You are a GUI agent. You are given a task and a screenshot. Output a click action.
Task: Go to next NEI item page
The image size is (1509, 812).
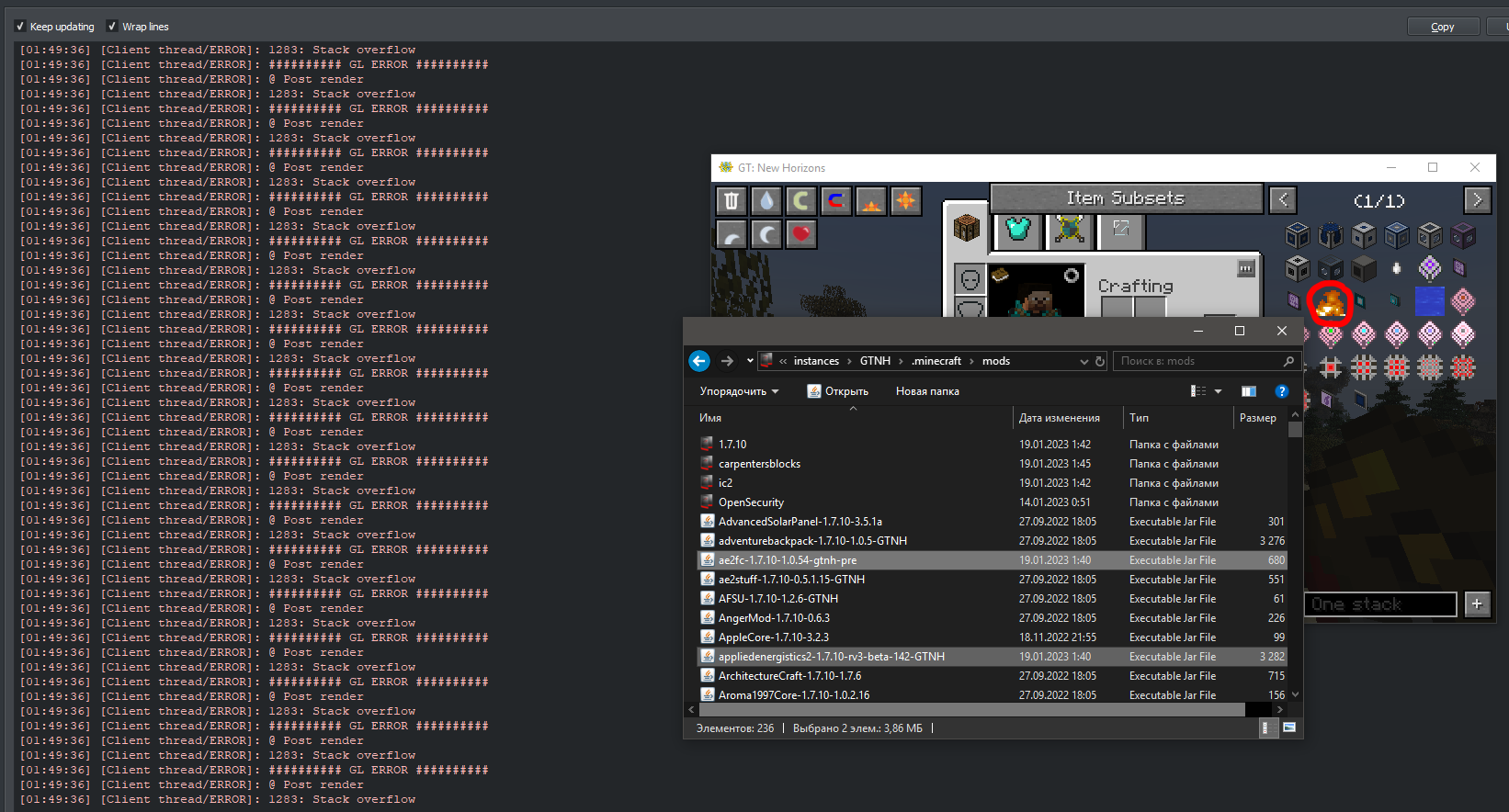[1477, 199]
